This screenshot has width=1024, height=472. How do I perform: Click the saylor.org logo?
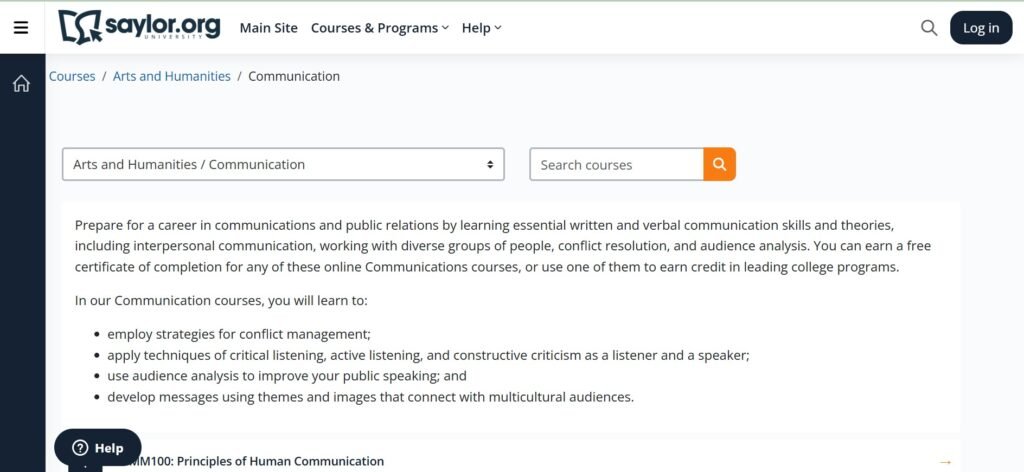(139, 27)
